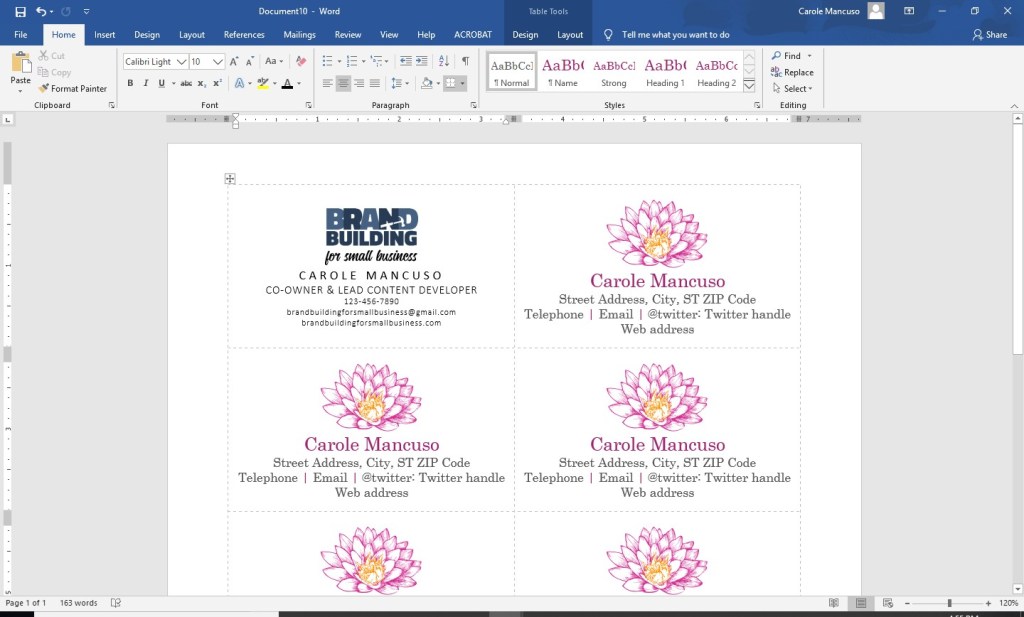Image resolution: width=1024 pixels, height=617 pixels.
Task: Switch to the Insert tab
Action: point(104,35)
